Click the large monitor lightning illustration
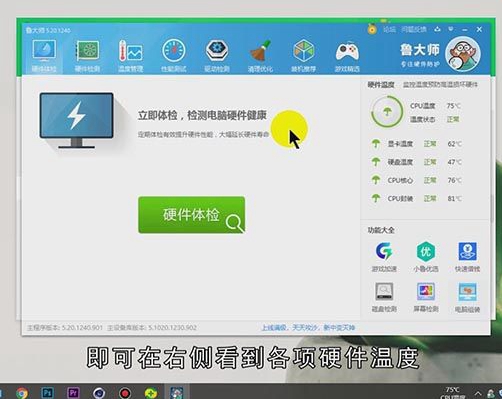Image resolution: width=502 pixels, height=399 pixels. pyautogui.click(x=77, y=120)
